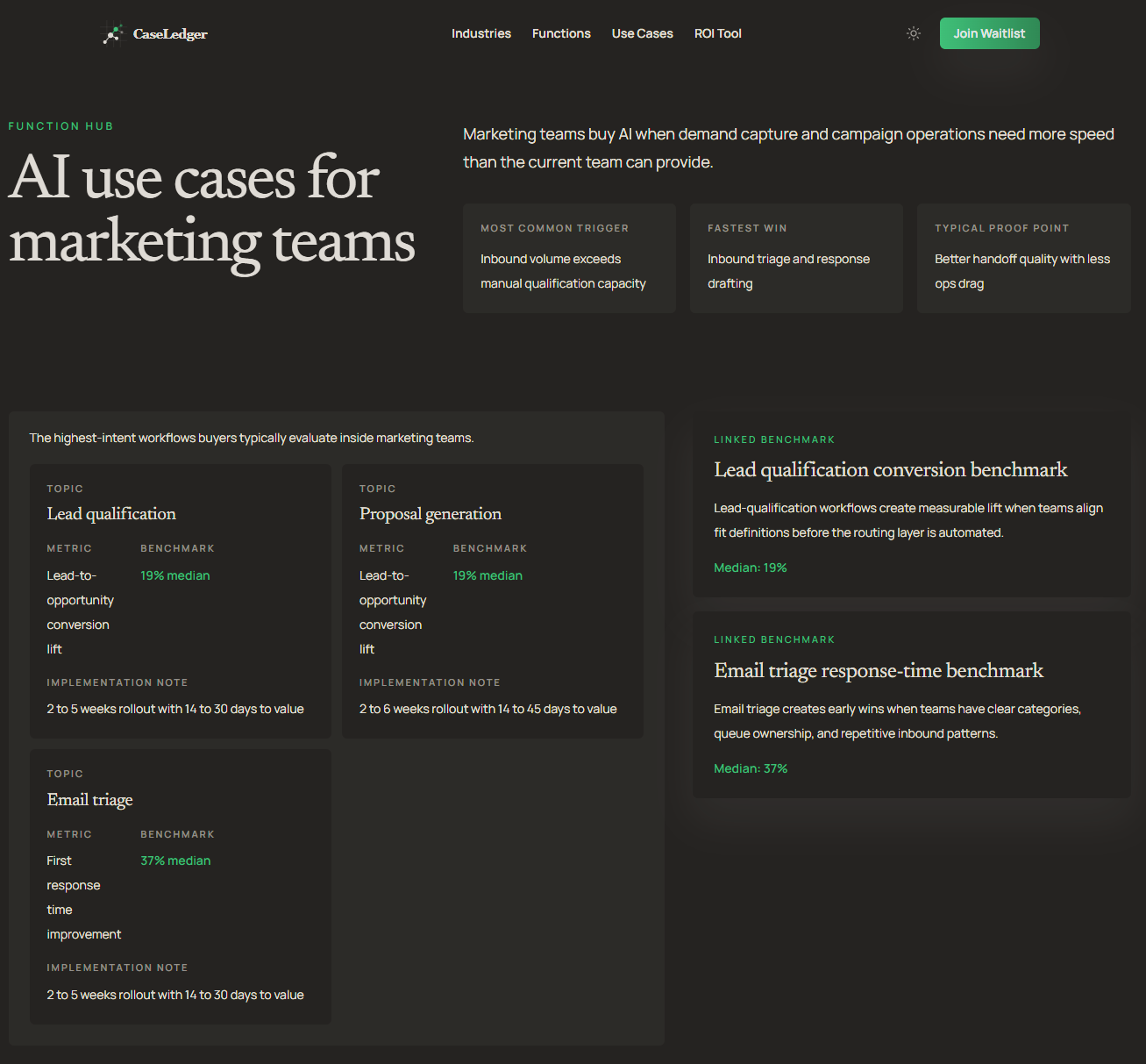
Task: Click 'Median: 37%' benchmark value
Action: click(x=751, y=768)
